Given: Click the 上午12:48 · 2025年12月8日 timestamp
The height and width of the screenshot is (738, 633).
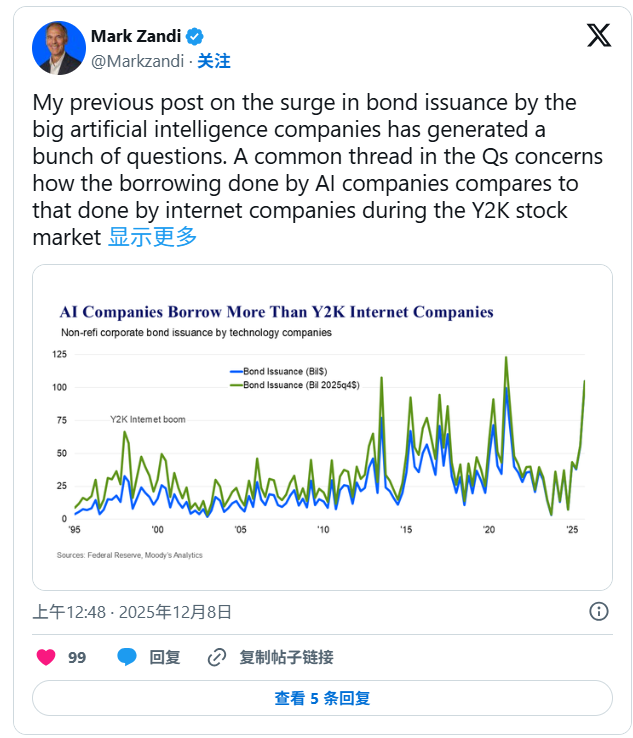Looking at the screenshot, I should point(133,611).
